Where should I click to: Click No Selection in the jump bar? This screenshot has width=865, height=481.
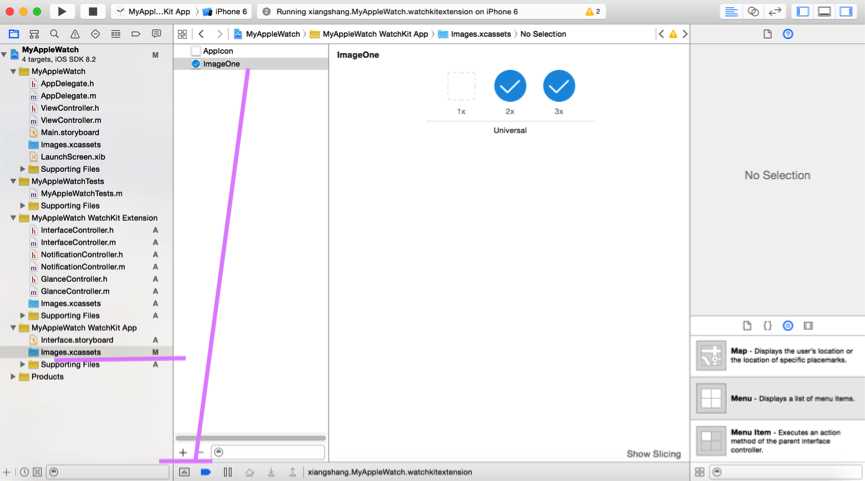coord(543,34)
